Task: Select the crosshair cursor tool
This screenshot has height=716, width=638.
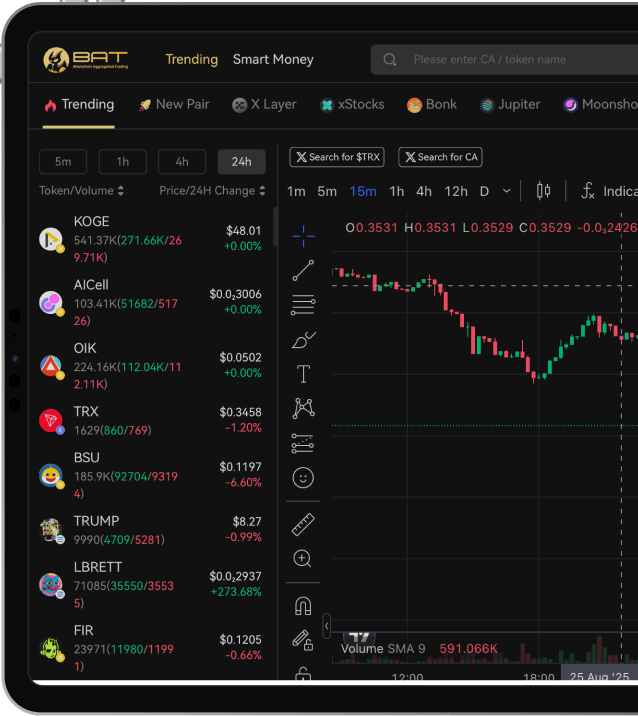Action: (x=303, y=235)
